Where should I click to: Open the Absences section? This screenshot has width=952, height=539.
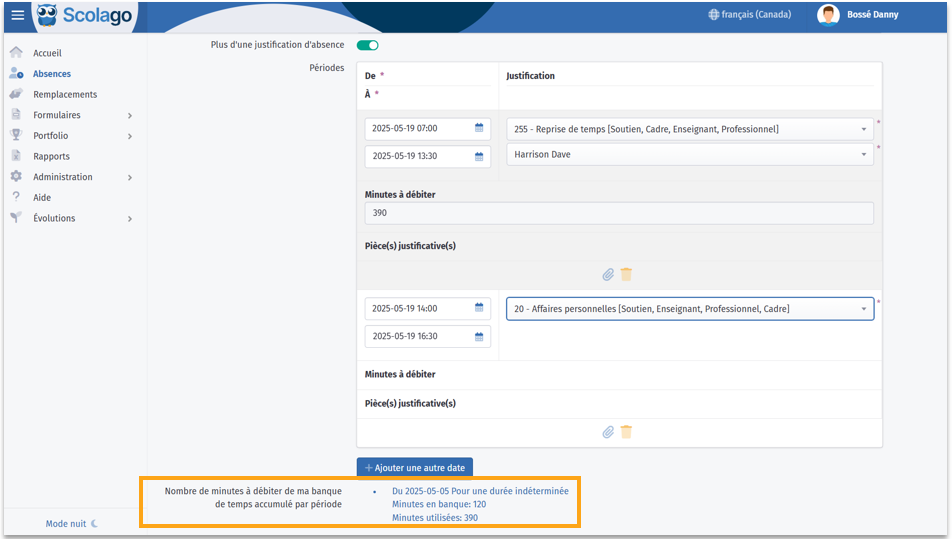click(x=52, y=73)
